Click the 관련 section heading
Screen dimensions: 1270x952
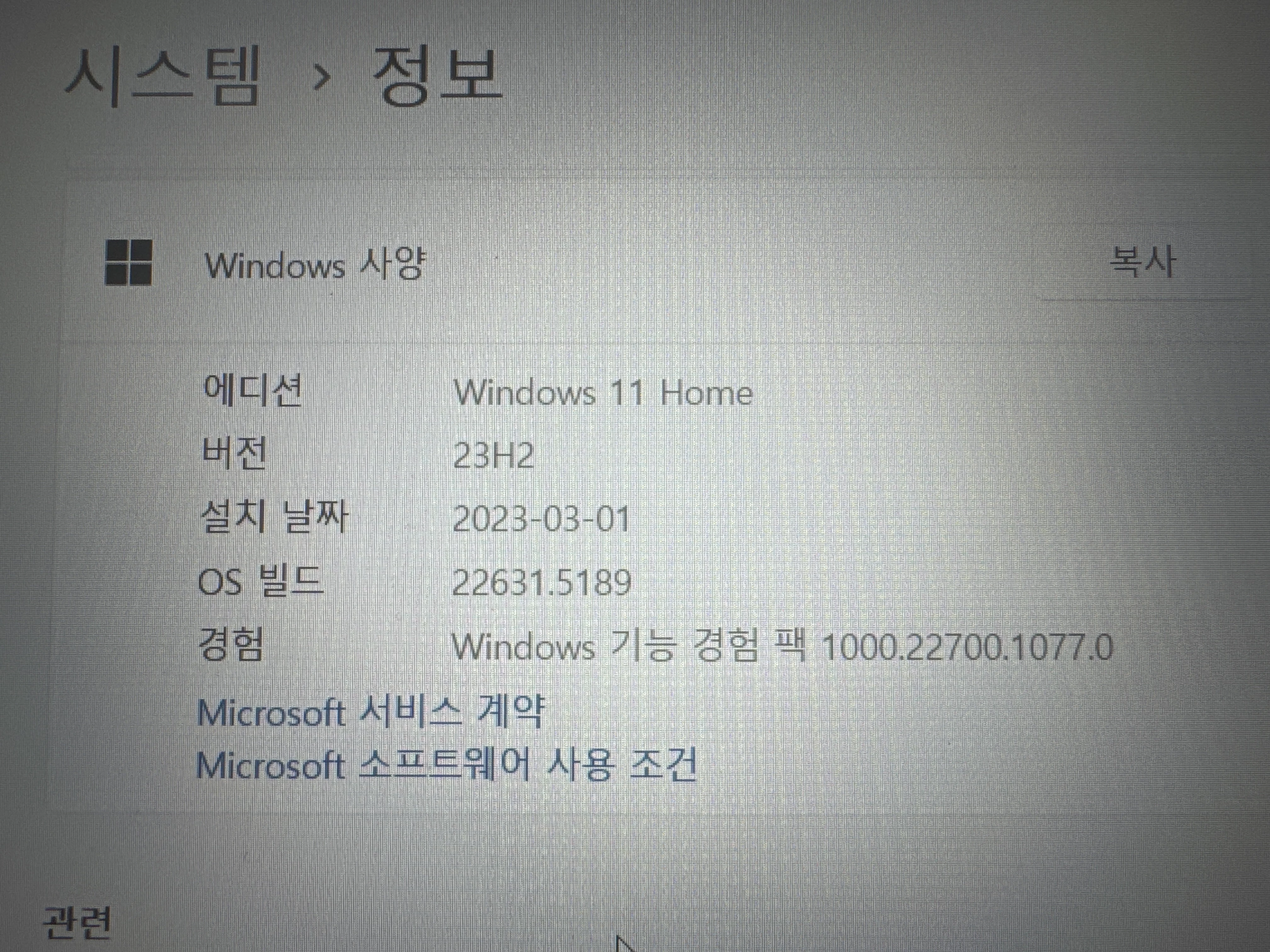77,922
